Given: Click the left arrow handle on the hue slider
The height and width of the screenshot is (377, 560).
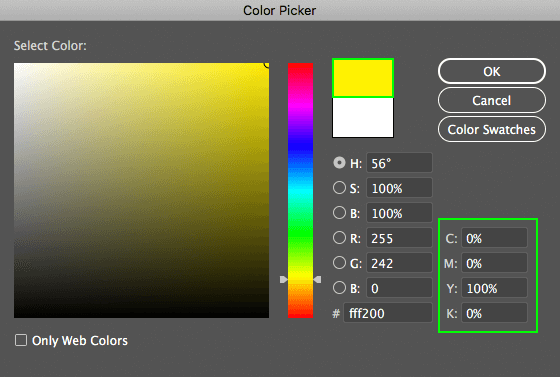Looking at the screenshot, I should pyautogui.click(x=284, y=279).
